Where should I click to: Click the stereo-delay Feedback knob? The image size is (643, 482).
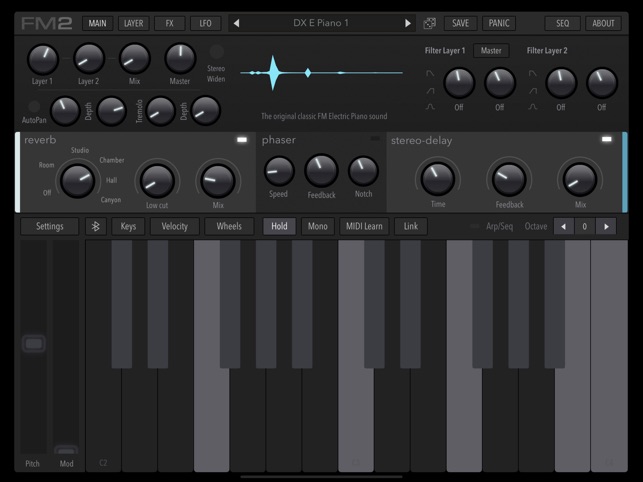click(509, 179)
